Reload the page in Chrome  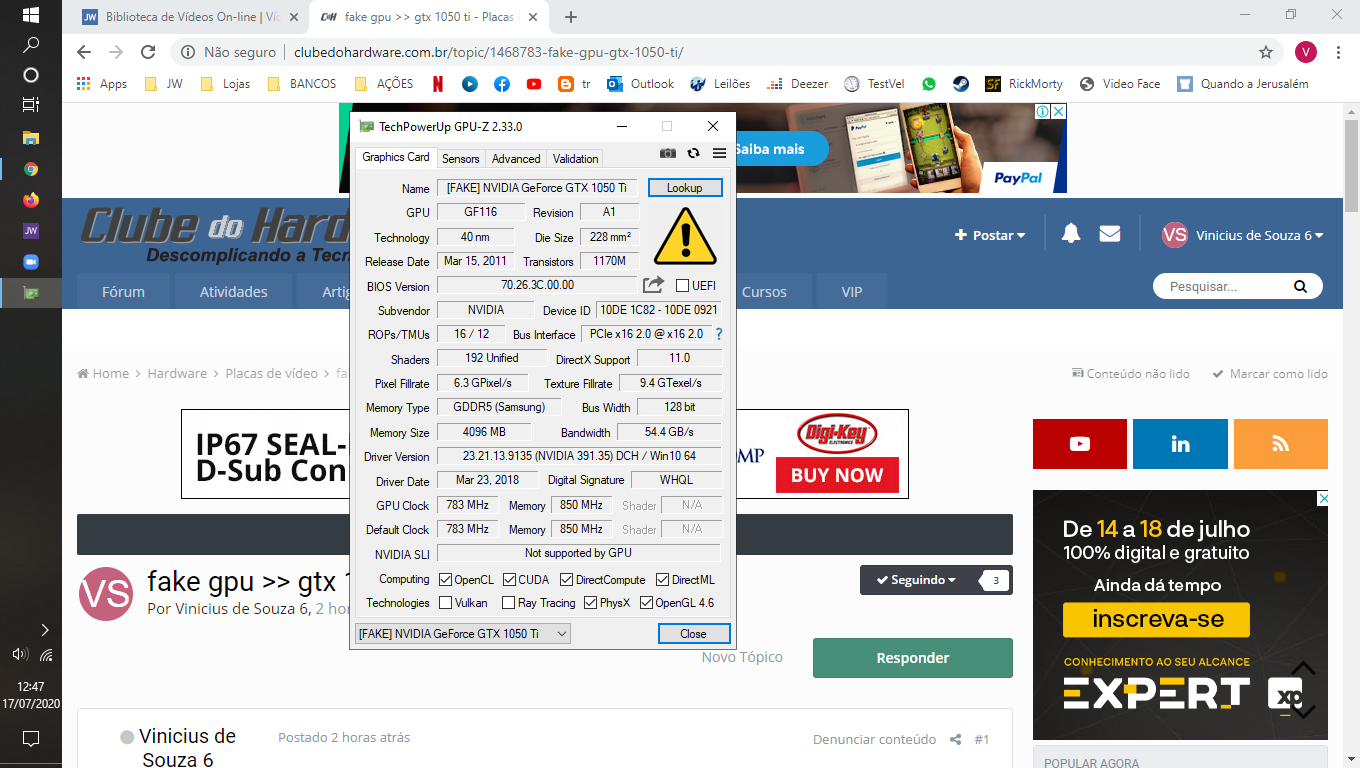[148, 52]
